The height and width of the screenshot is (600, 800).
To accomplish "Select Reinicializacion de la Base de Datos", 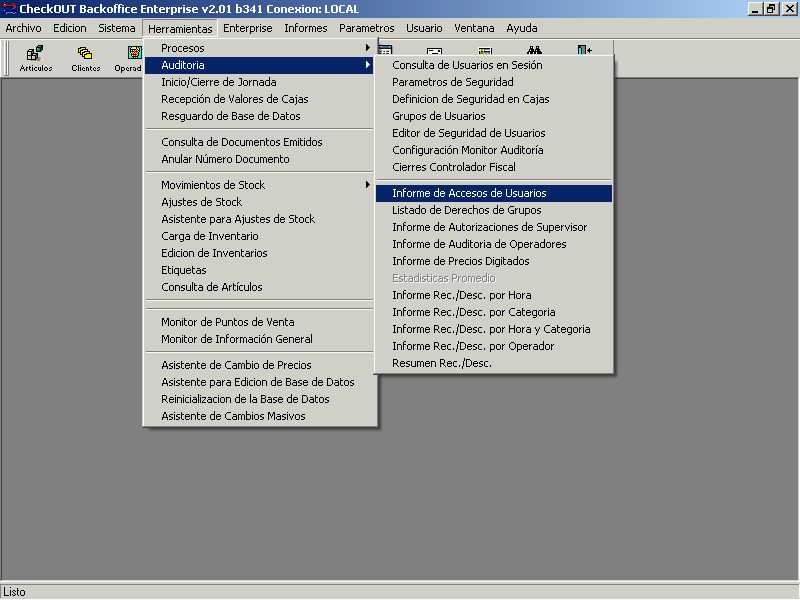I will (260, 399).
